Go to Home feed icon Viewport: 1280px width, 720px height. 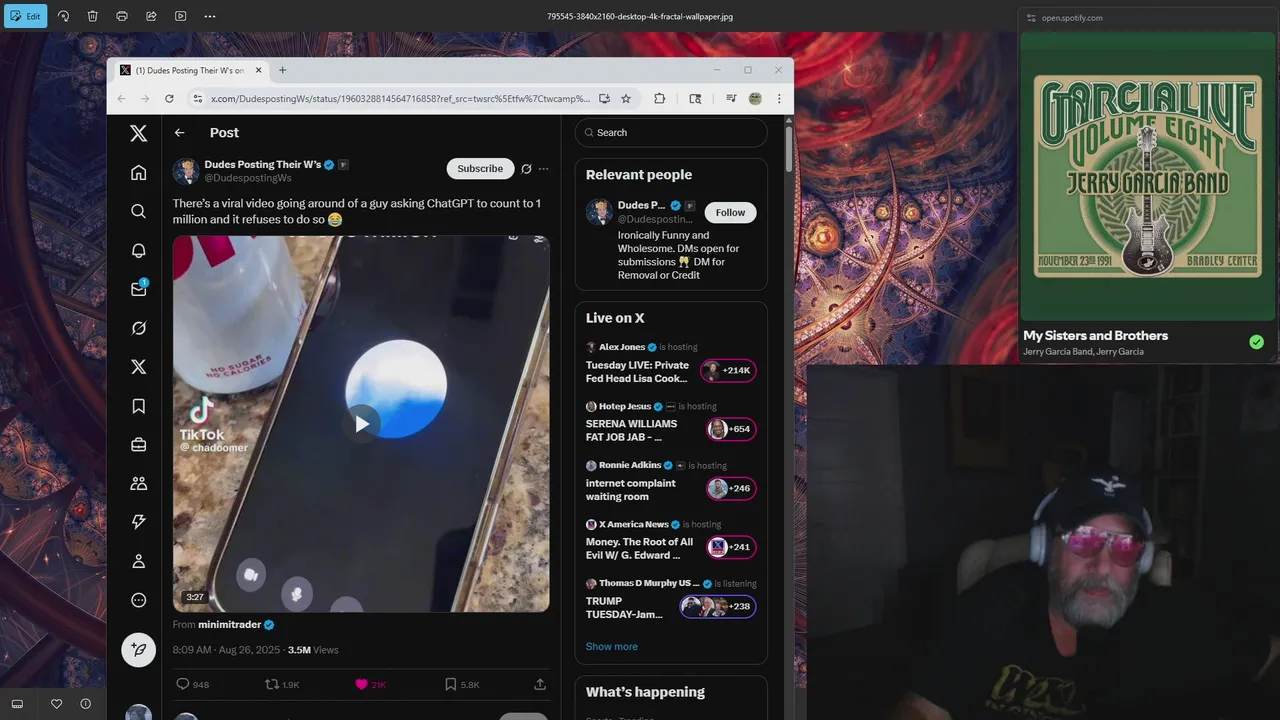point(139,173)
